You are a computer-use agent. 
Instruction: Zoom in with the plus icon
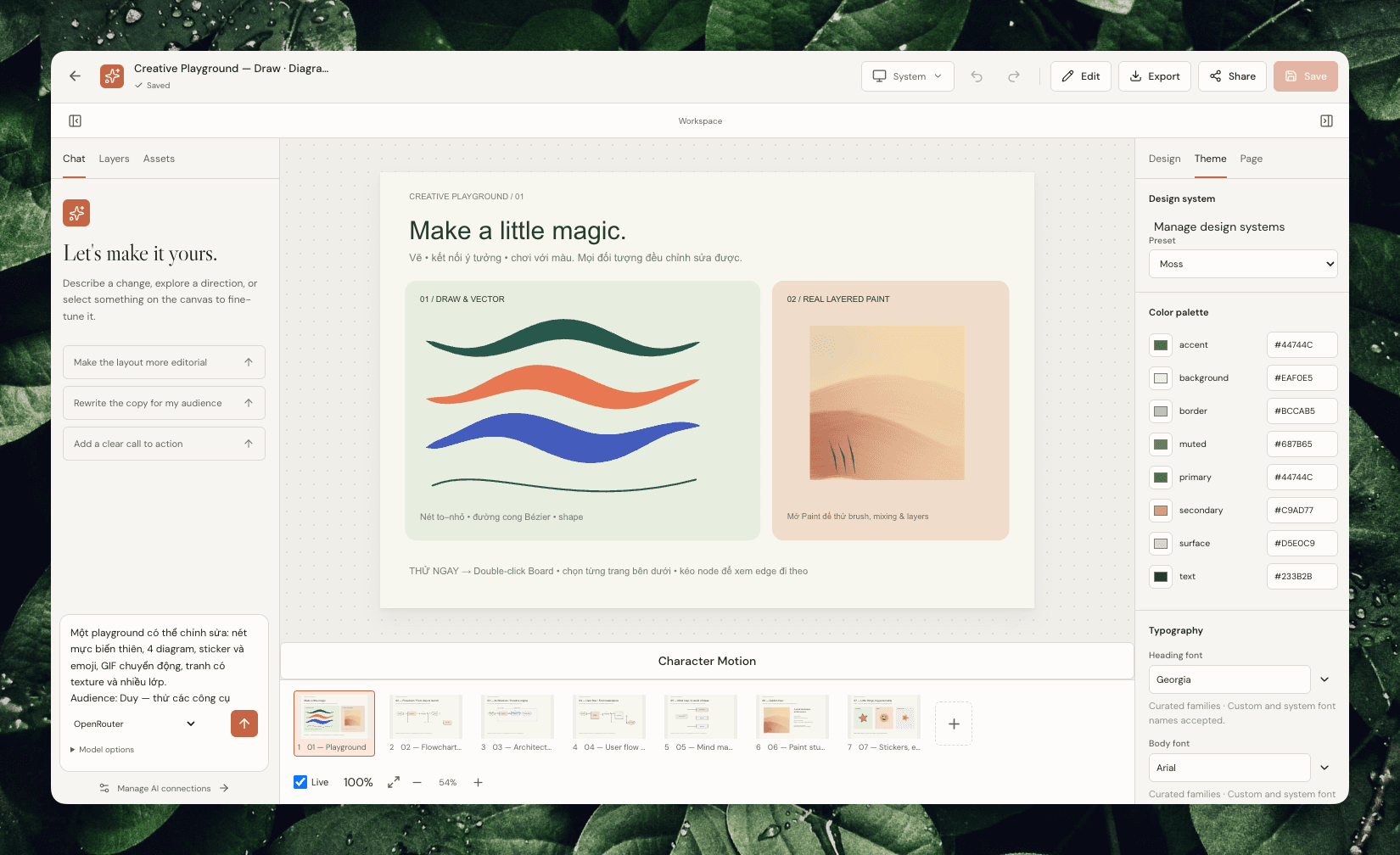tap(478, 782)
